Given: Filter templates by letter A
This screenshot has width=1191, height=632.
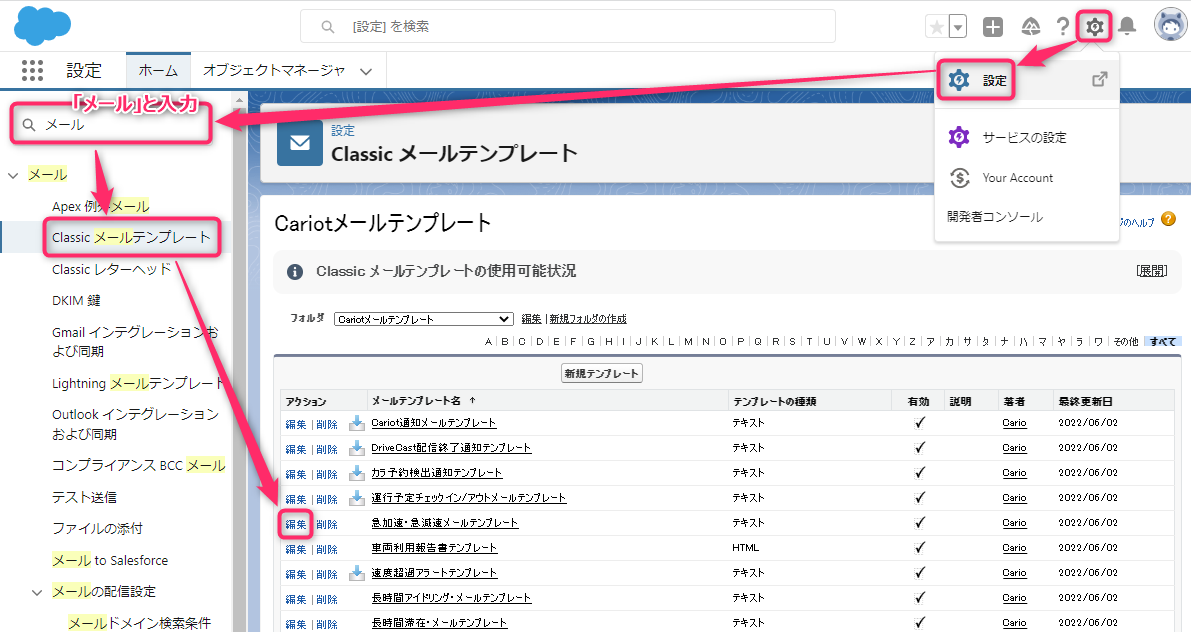Looking at the screenshot, I should click(x=488, y=342).
